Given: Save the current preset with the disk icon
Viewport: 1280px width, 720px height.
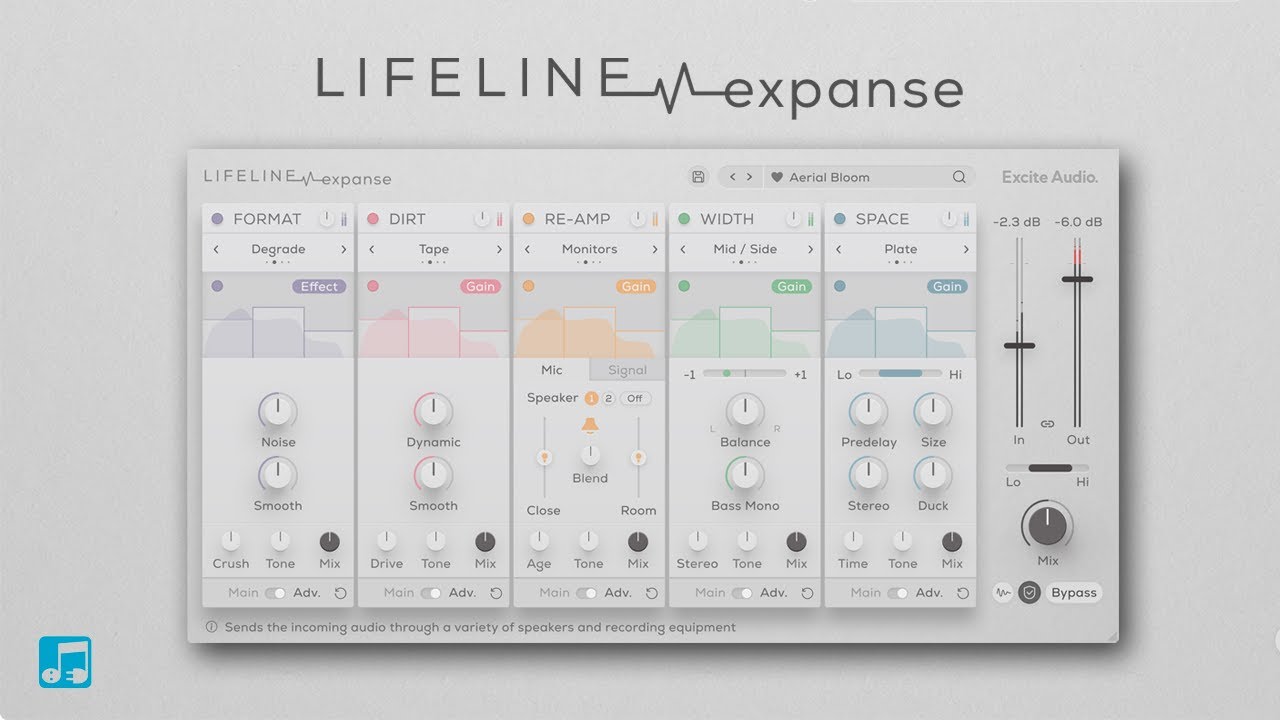Looking at the screenshot, I should point(698,177).
